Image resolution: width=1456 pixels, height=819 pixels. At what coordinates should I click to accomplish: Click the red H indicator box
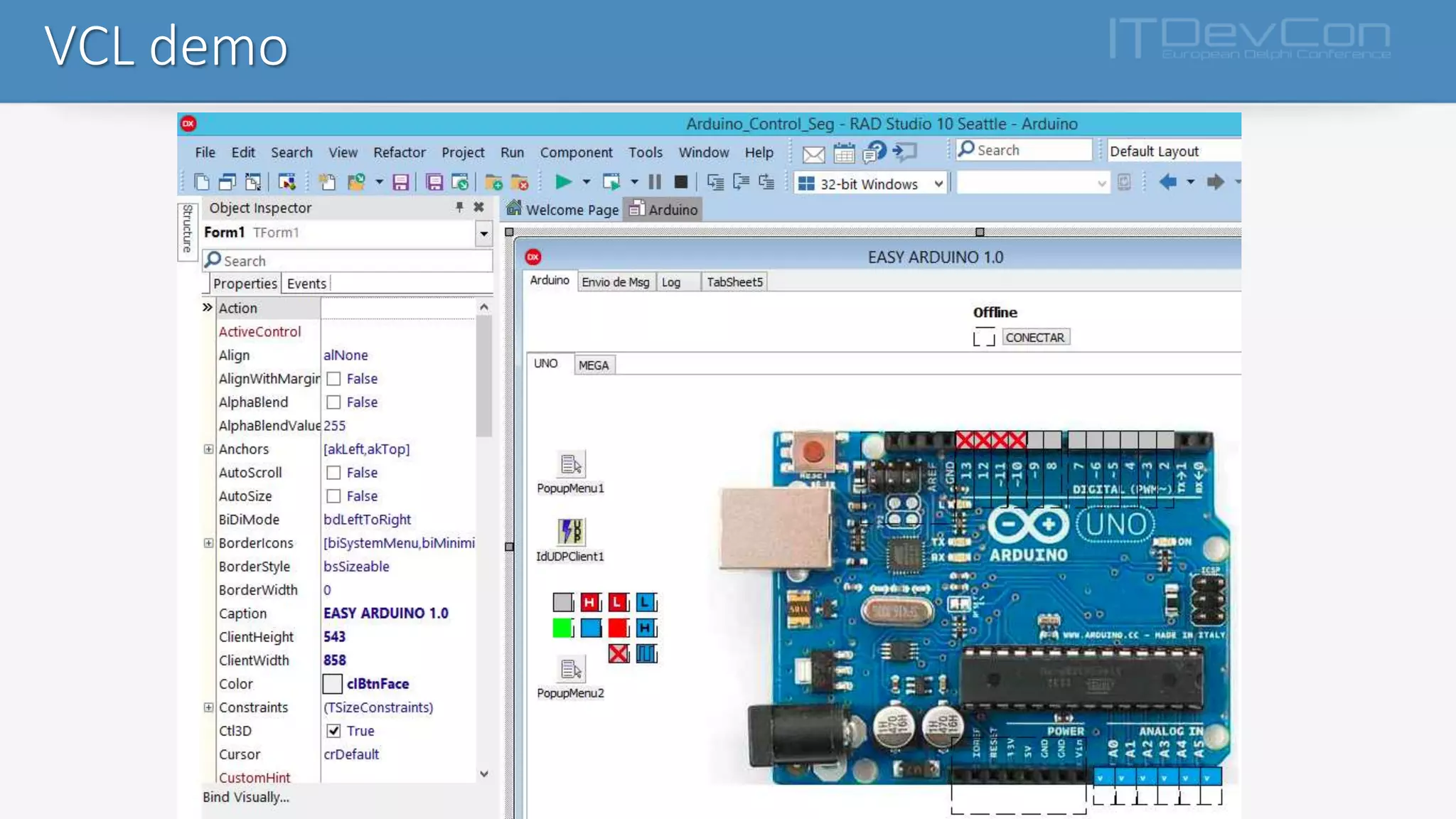point(590,603)
